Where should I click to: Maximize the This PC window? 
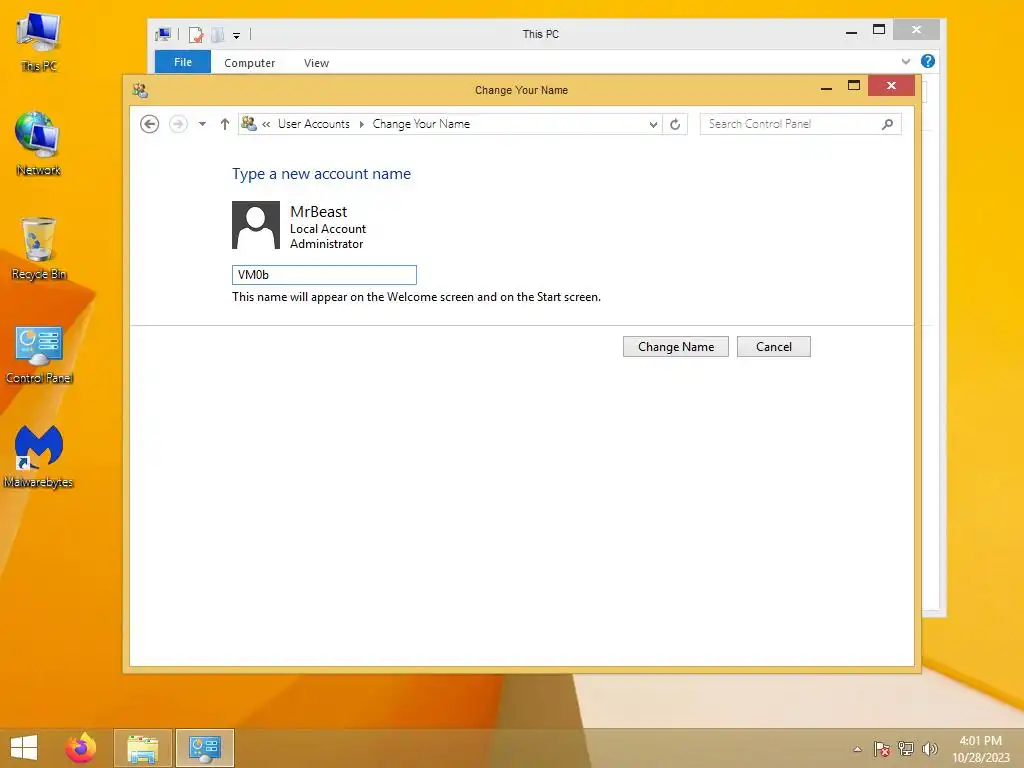879,30
